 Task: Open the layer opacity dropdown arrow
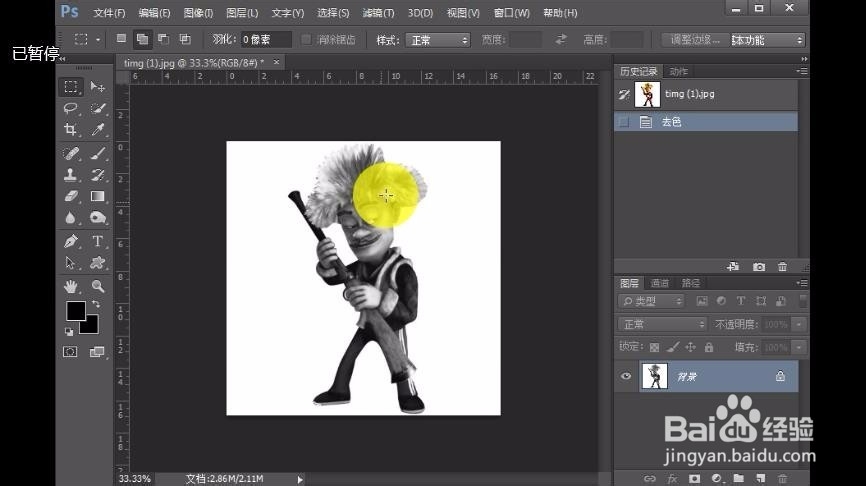click(x=799, y=324)
